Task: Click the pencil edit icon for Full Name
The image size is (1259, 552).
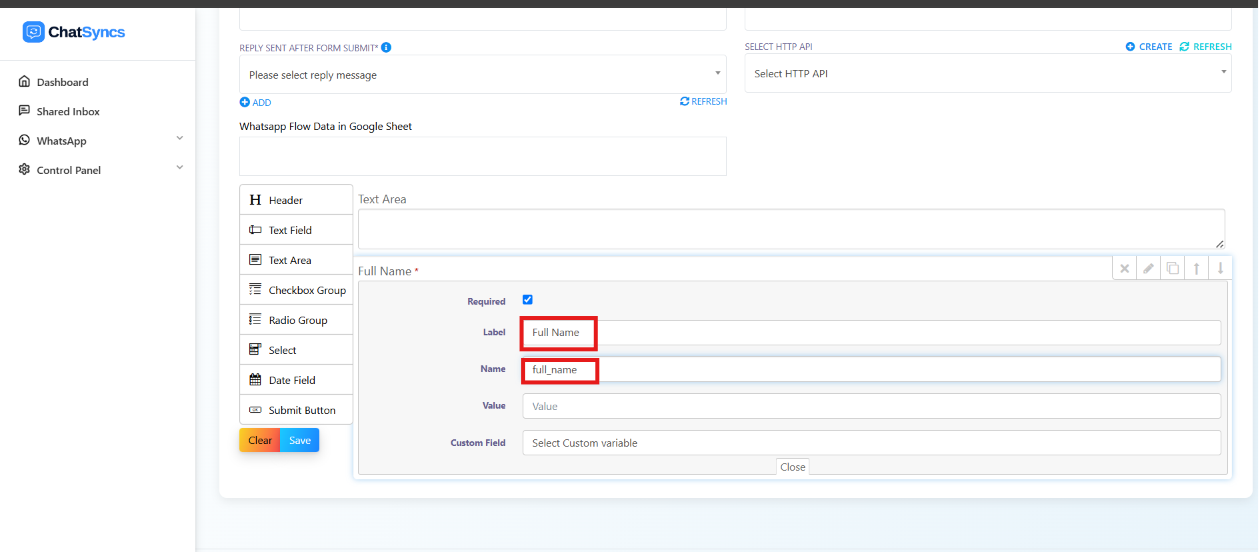Action: click(1149, 268)
